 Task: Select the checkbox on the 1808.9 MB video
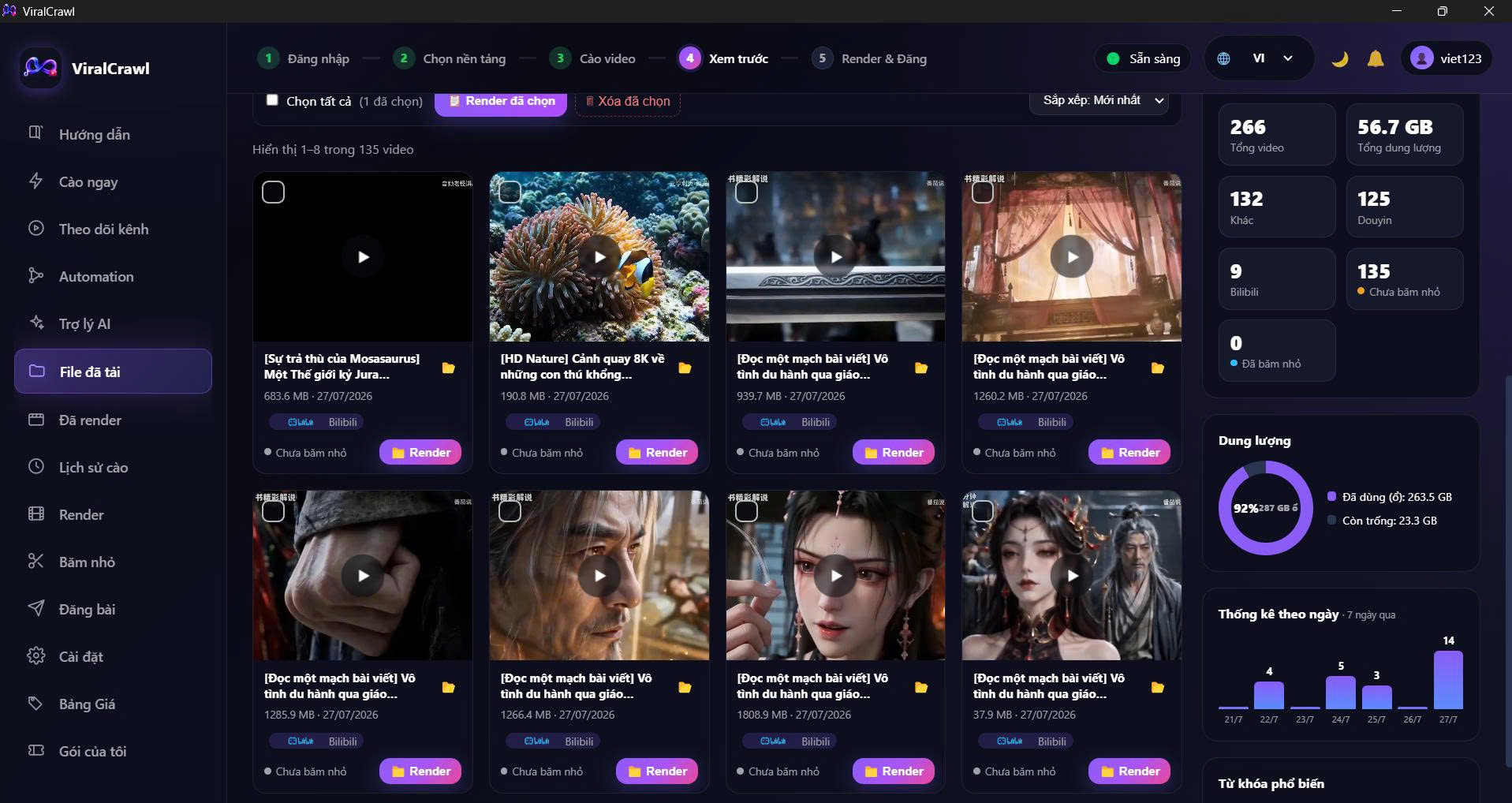(x=746, y=510)
